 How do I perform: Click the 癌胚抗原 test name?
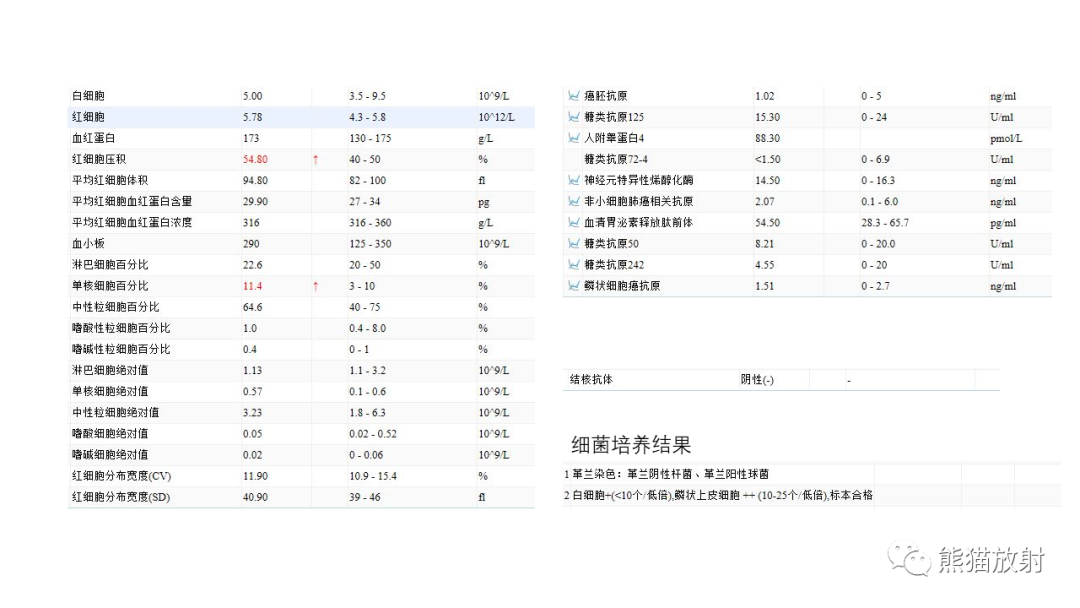pyautogui.click(x=605, y=96)
